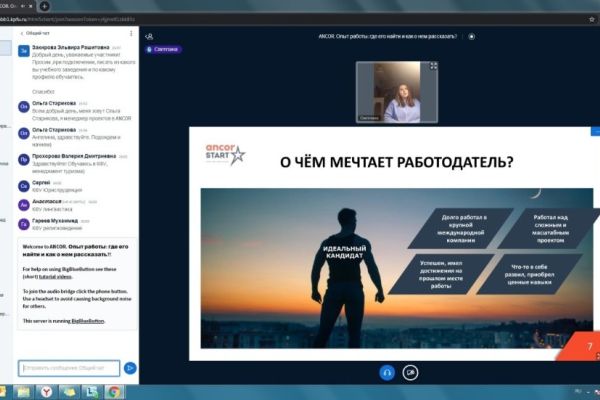Bookmark this page with the star icon
This screenshot has width=600, height=400.
click(592, 19)
